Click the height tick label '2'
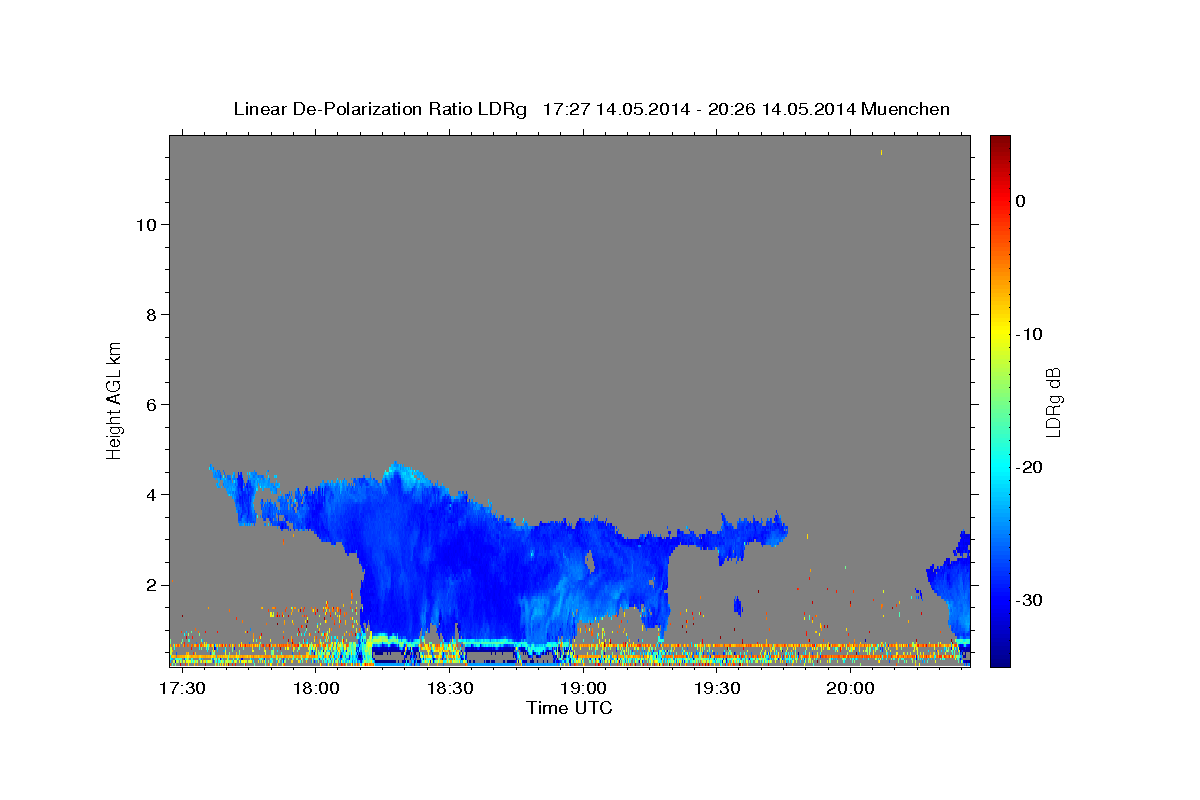The width and height of the screenshot is (1200, 800). [150, 584]
